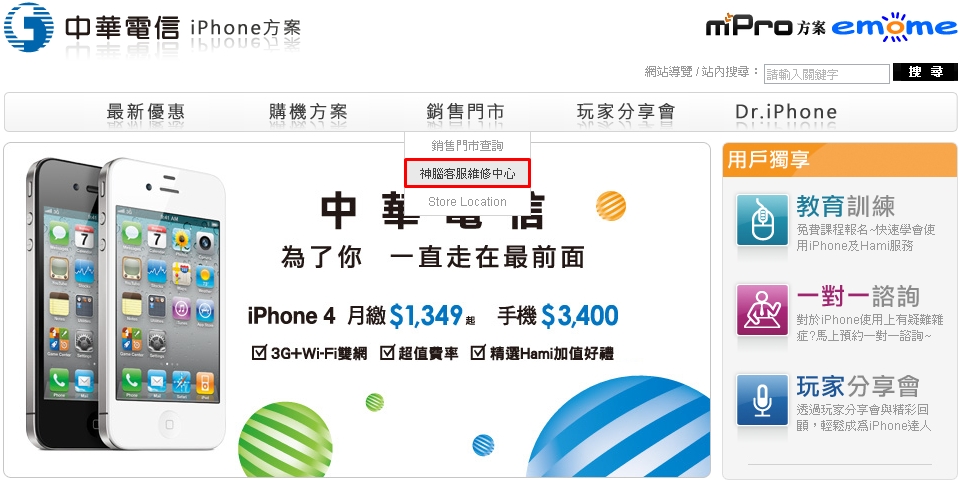The width and height of the screenshot is (961, 480).
Task: Click the white iPhone 4 image
Action: 164,304
